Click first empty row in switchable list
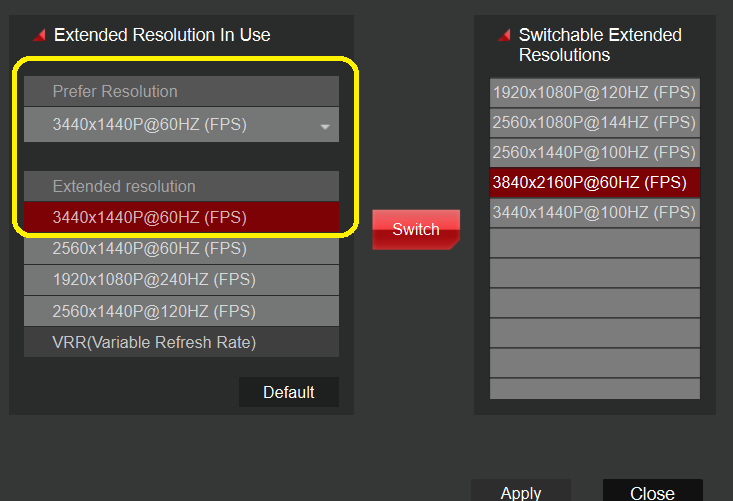 click(x=594, y=242)
